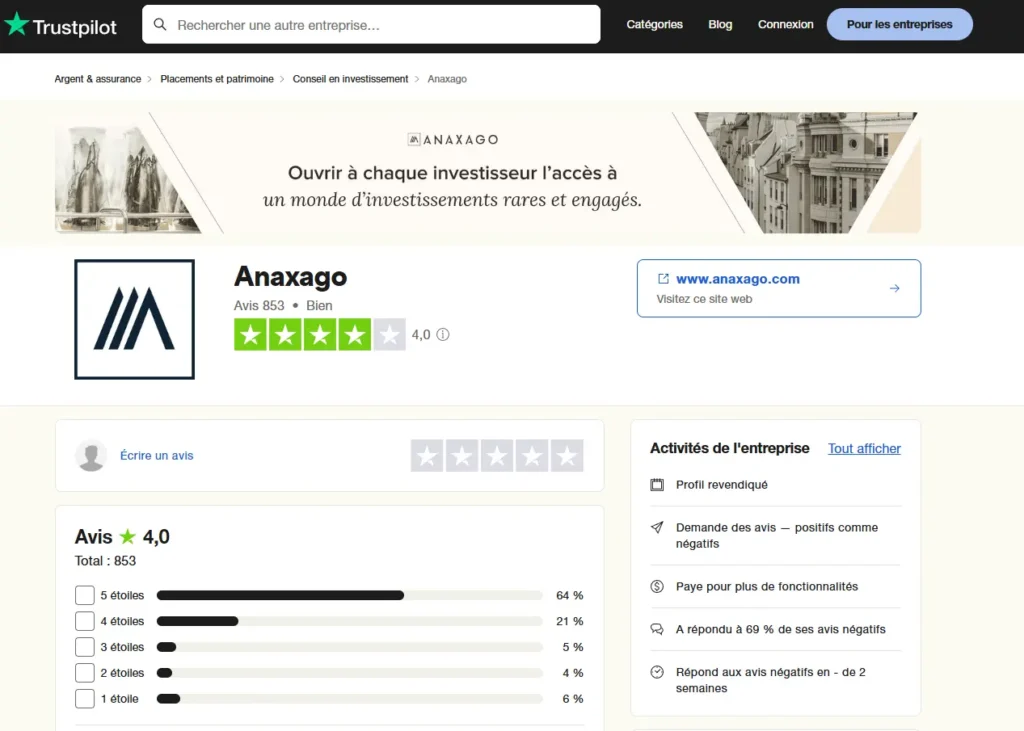Click the speech bubble icon near the response rate
The width and height of the screenshot is (1024, 731).
click(657, 630)
